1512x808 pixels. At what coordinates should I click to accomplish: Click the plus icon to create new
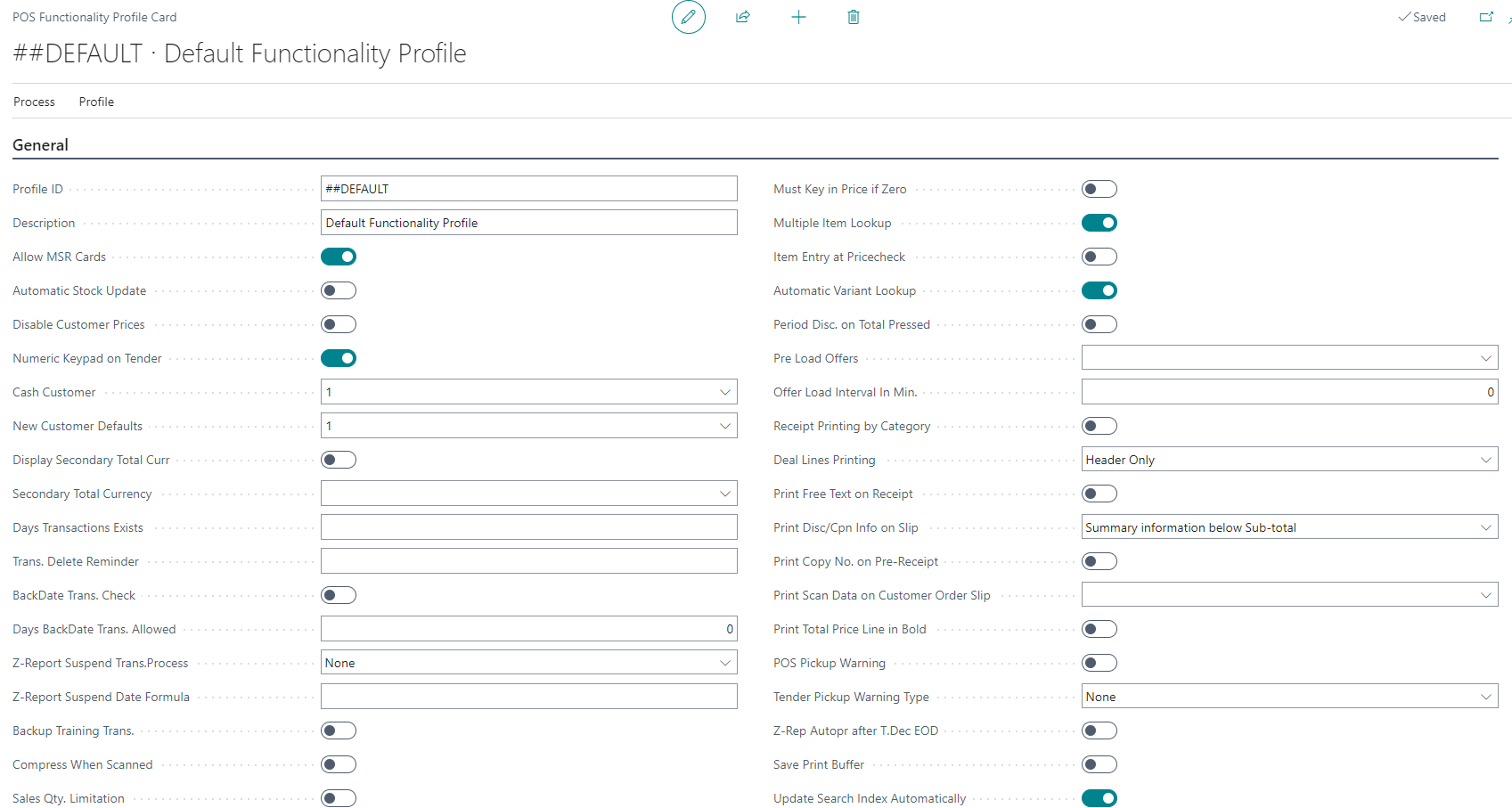point(798,17)
